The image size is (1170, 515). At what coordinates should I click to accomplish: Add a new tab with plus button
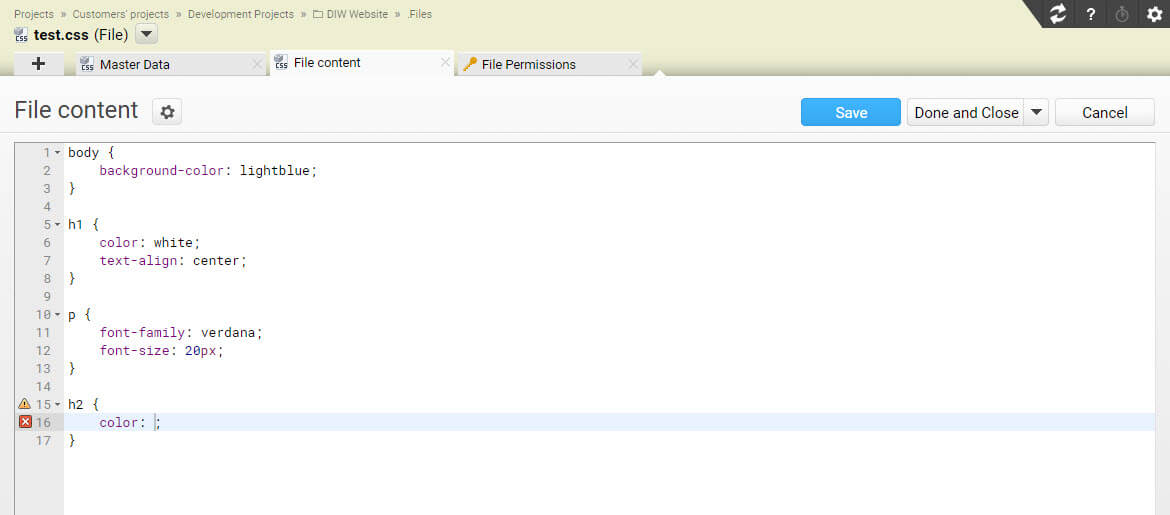tap(39, 64)
